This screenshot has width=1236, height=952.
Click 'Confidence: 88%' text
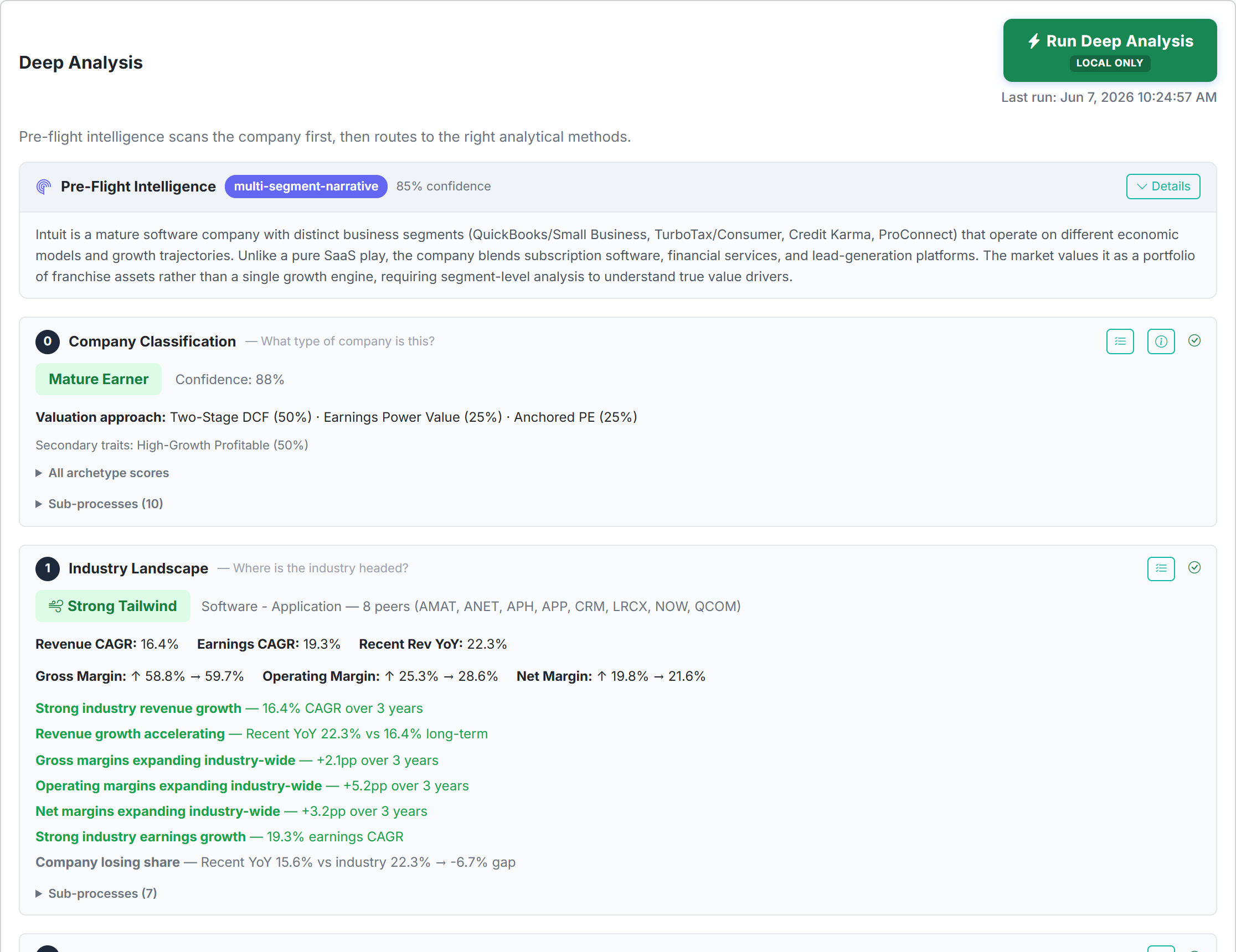click(230, 380)
